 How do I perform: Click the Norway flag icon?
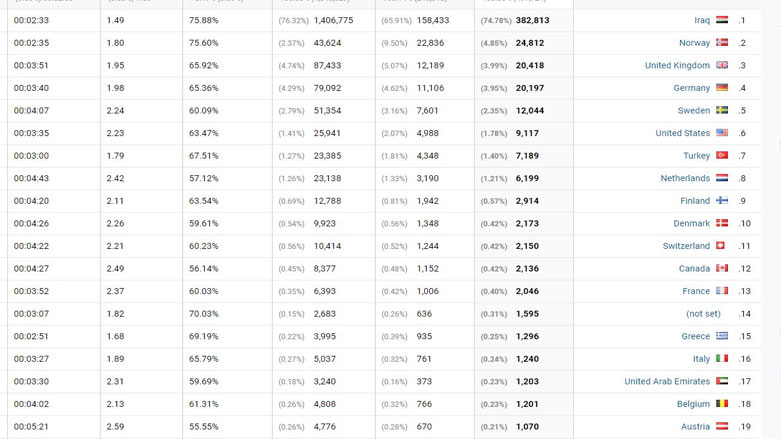722,43
